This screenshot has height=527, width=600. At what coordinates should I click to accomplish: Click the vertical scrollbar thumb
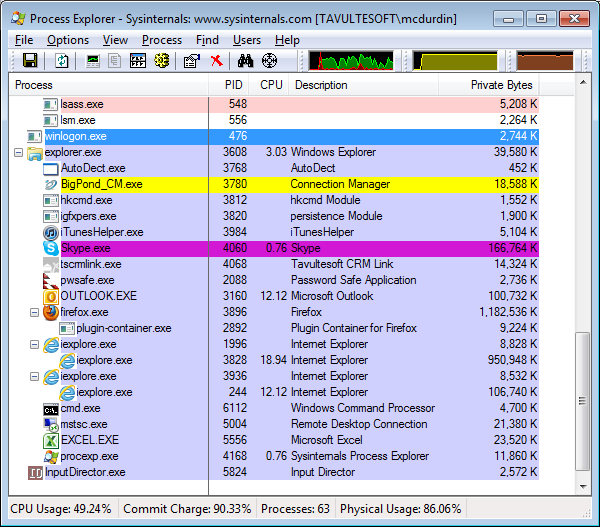coord(582,401)
